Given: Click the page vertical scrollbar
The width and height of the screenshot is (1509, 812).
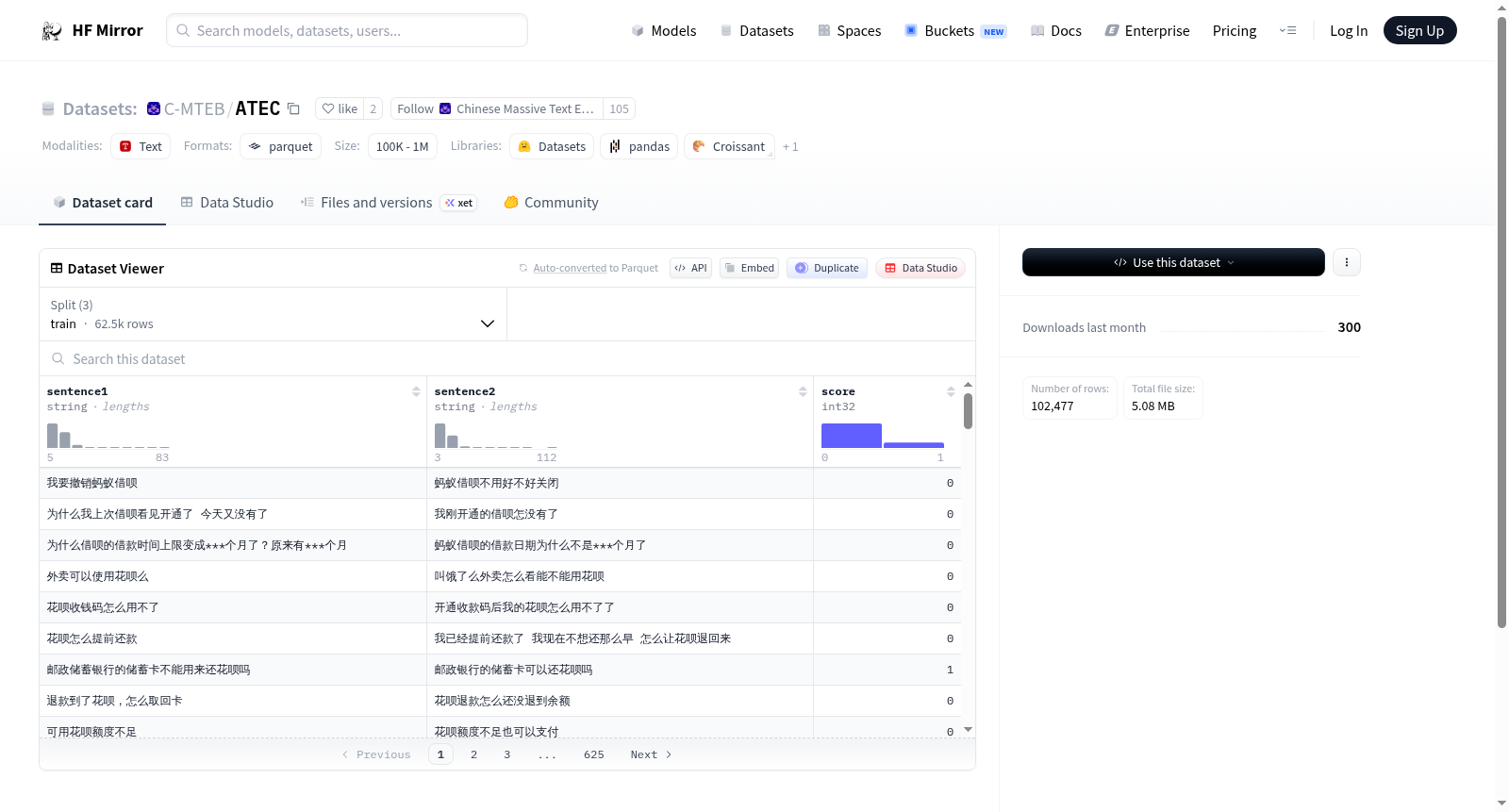Looking at the screenshot, I should pyautogui.click(x=1502, y=323).
